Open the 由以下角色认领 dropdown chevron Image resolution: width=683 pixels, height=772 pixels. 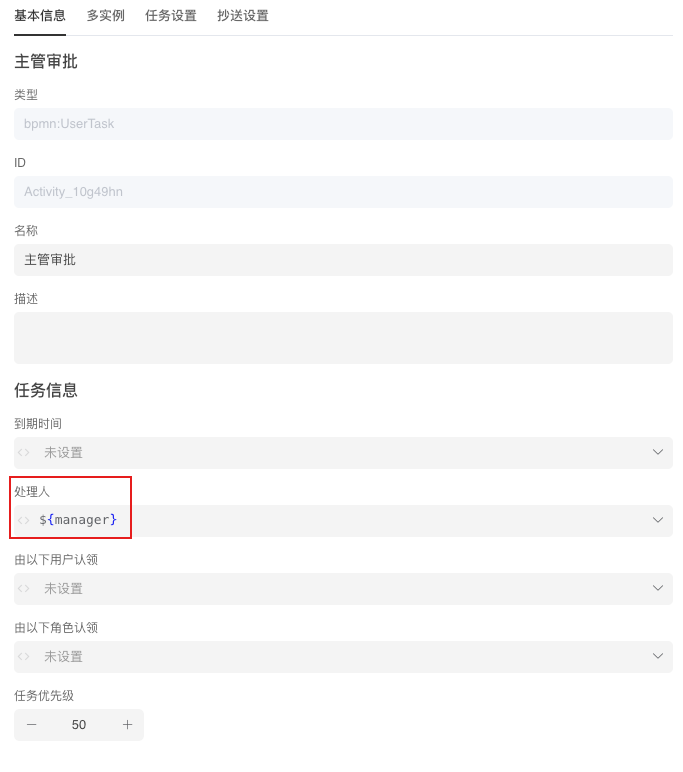pos(658,656)
